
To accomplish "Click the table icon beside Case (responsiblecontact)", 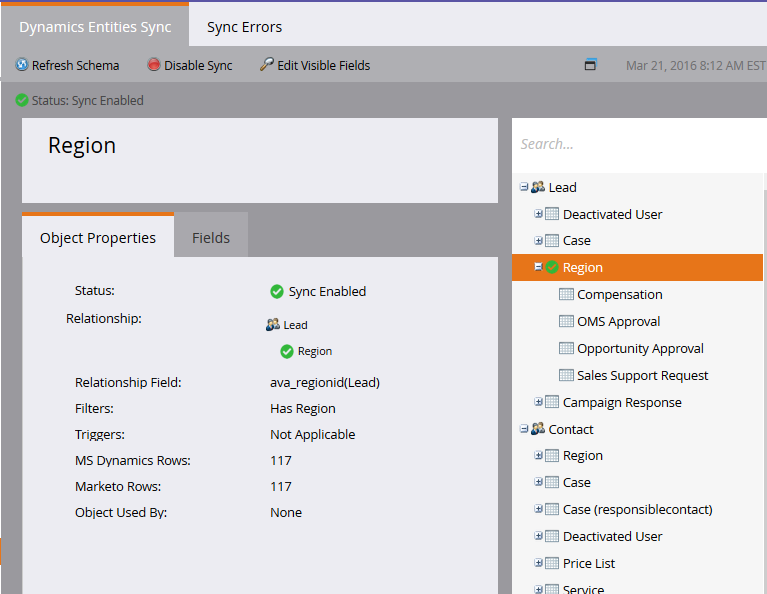I will [552, 509].
